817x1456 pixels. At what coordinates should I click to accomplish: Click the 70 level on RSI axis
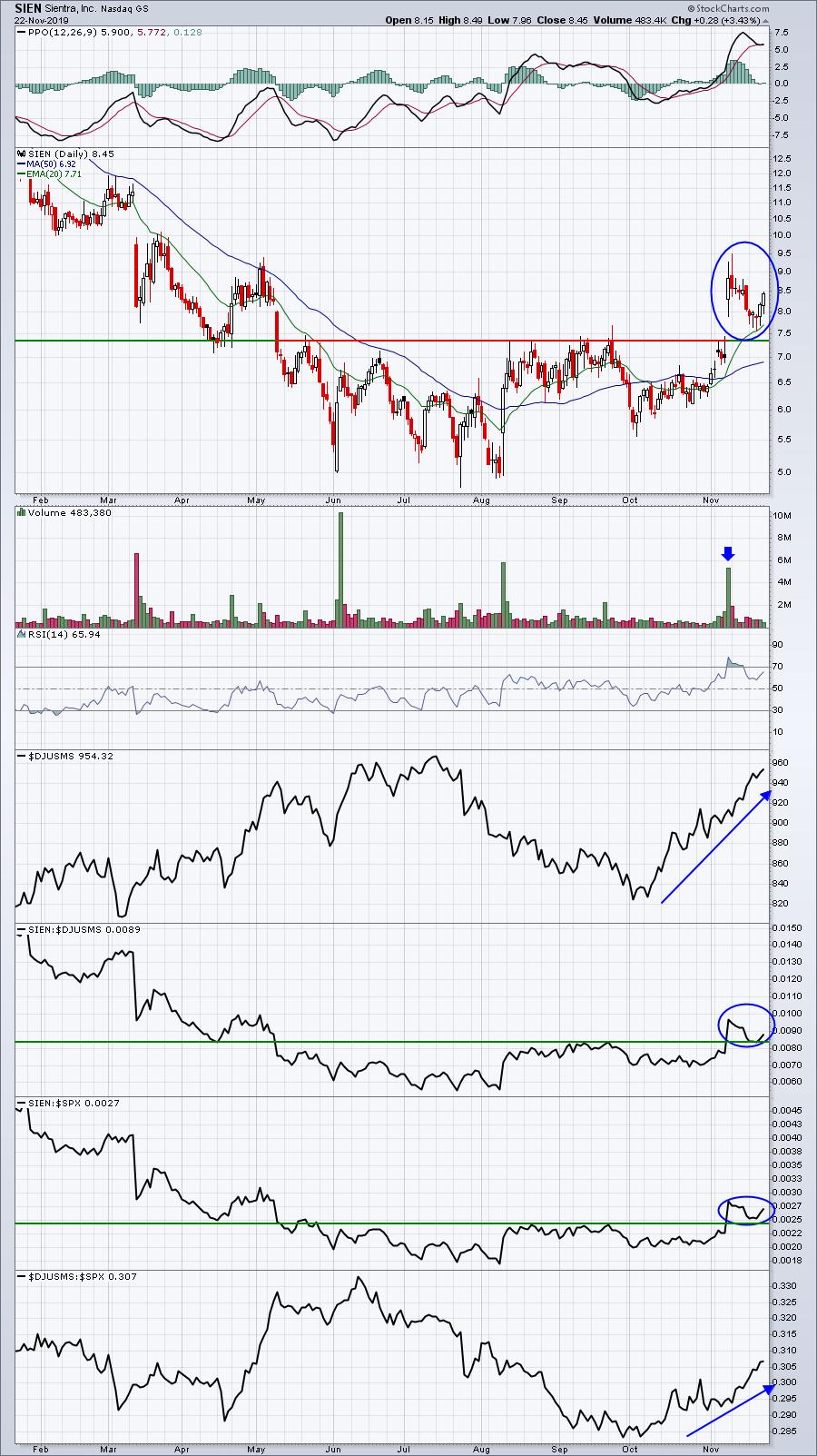click(780, 667)
